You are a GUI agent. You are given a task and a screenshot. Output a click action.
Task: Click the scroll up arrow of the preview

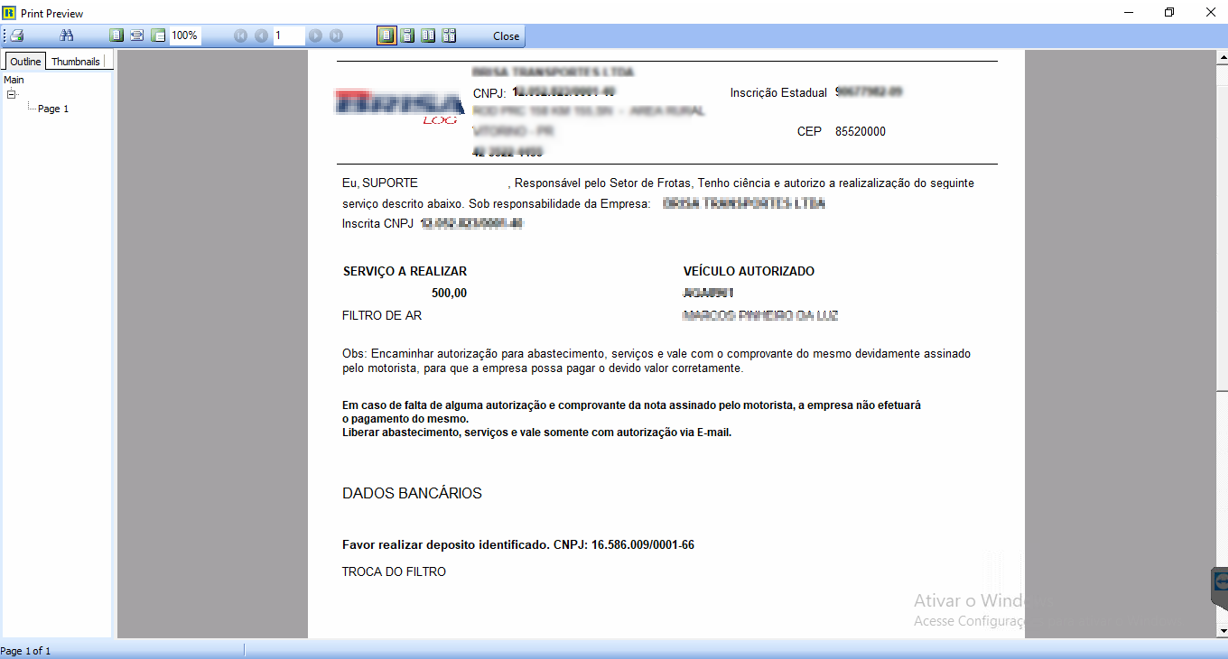pos(1221,57)
